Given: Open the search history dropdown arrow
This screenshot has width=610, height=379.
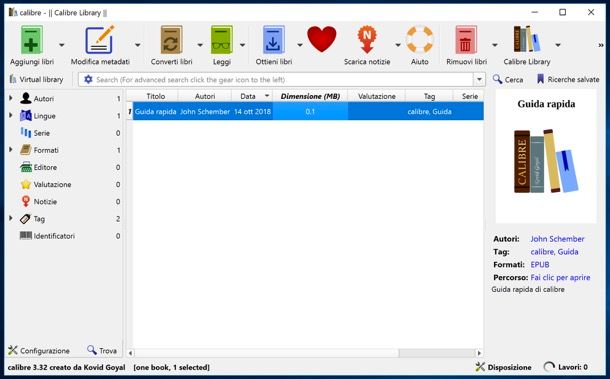Looking at the screenshot, I should pos(479,79).
